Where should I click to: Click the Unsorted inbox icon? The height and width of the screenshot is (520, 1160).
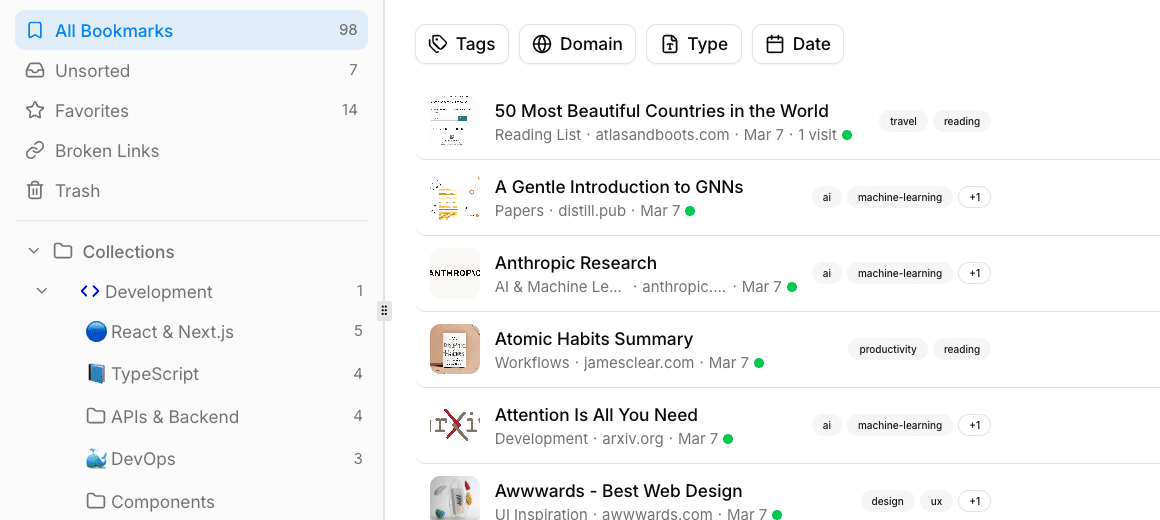(35, 70)
